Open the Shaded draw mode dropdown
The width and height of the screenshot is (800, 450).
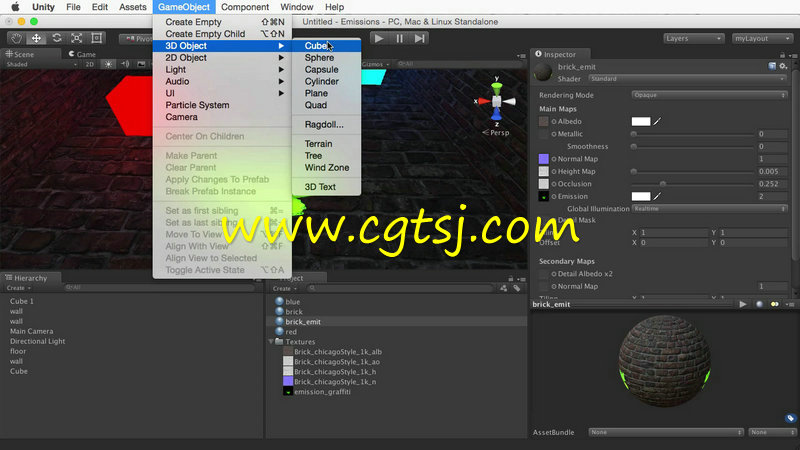[x=41, y=64]
